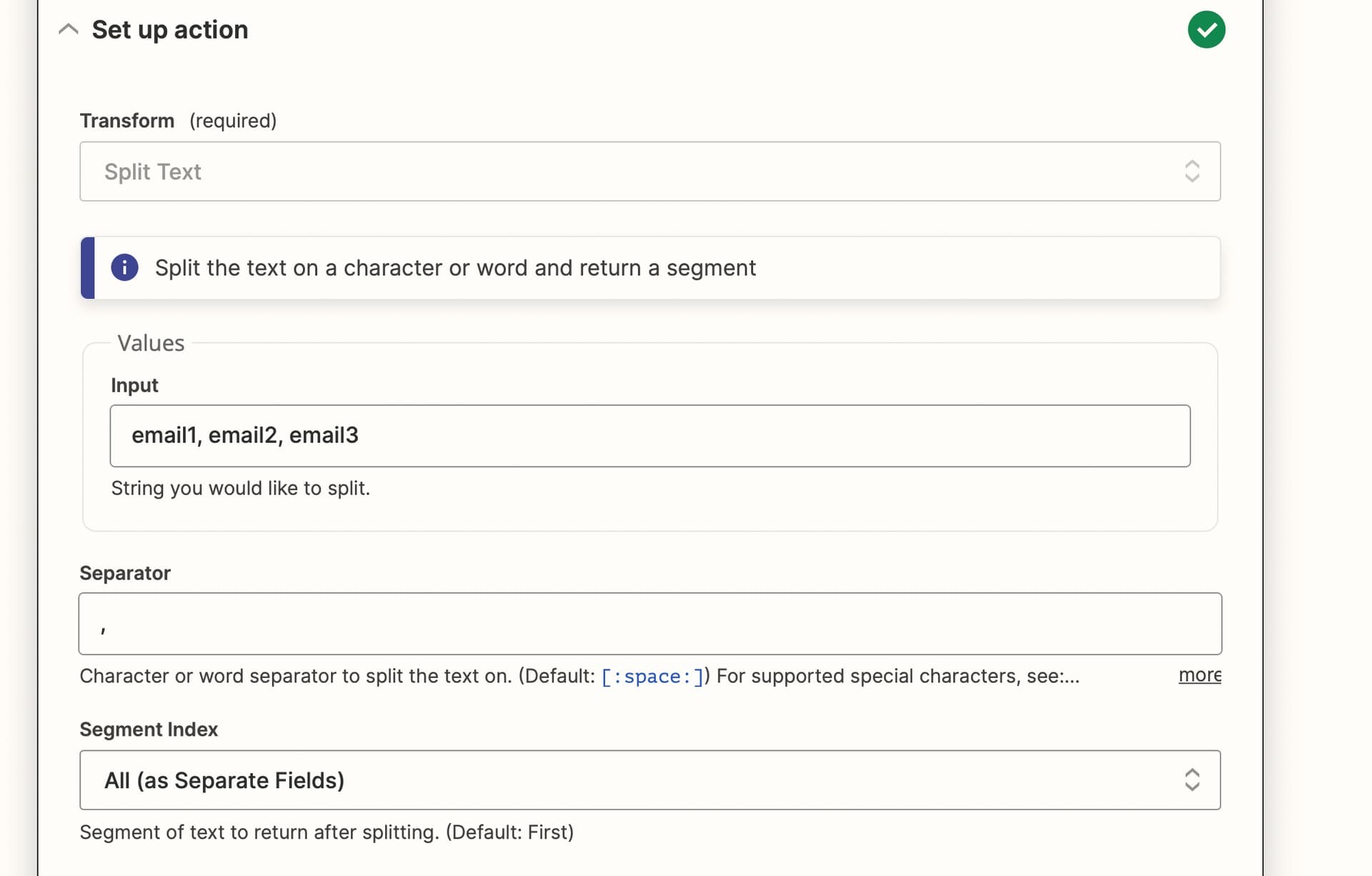1372x876 pixels.
Task: Click the info banner about splitting text
Action: pyautogui.click(x=650, y=268)
